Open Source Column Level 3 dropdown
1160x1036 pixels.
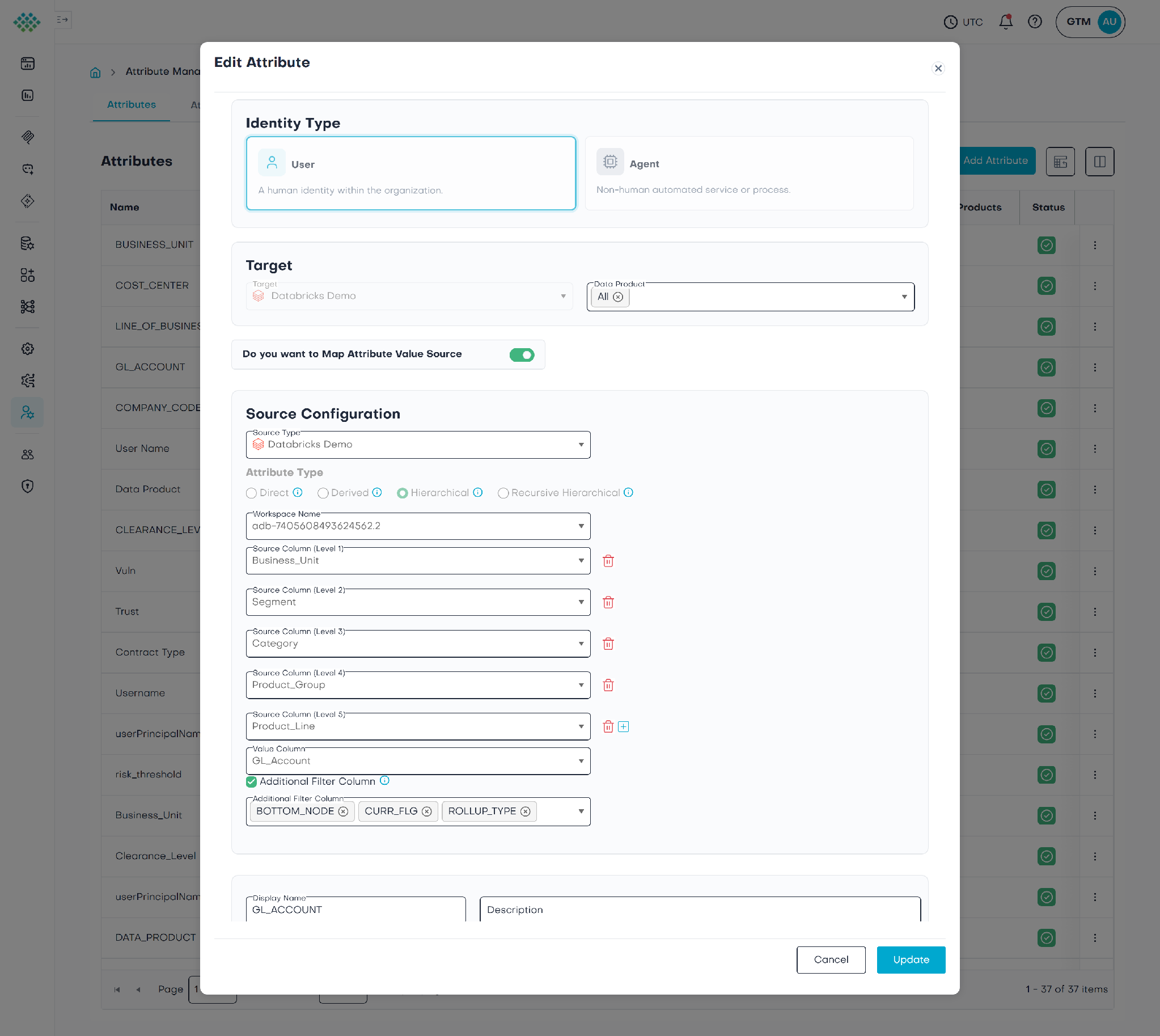coord(418,644)
